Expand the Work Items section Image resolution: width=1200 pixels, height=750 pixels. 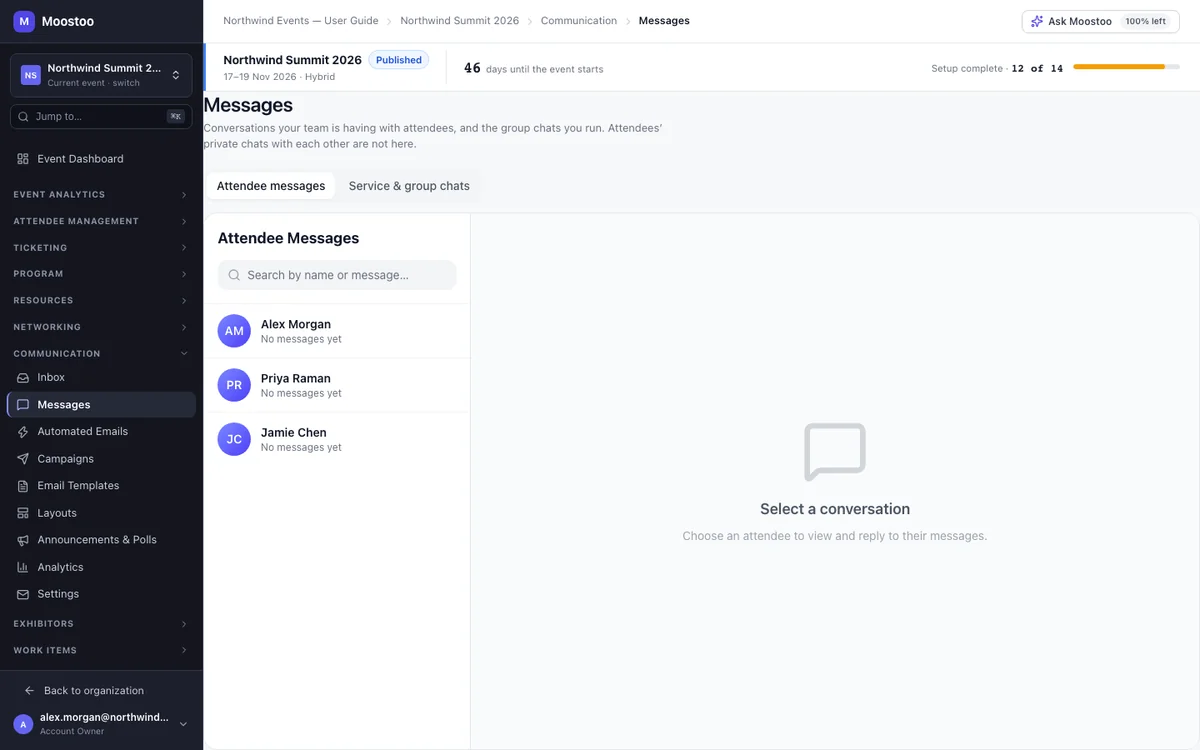(x=101, y=651)
